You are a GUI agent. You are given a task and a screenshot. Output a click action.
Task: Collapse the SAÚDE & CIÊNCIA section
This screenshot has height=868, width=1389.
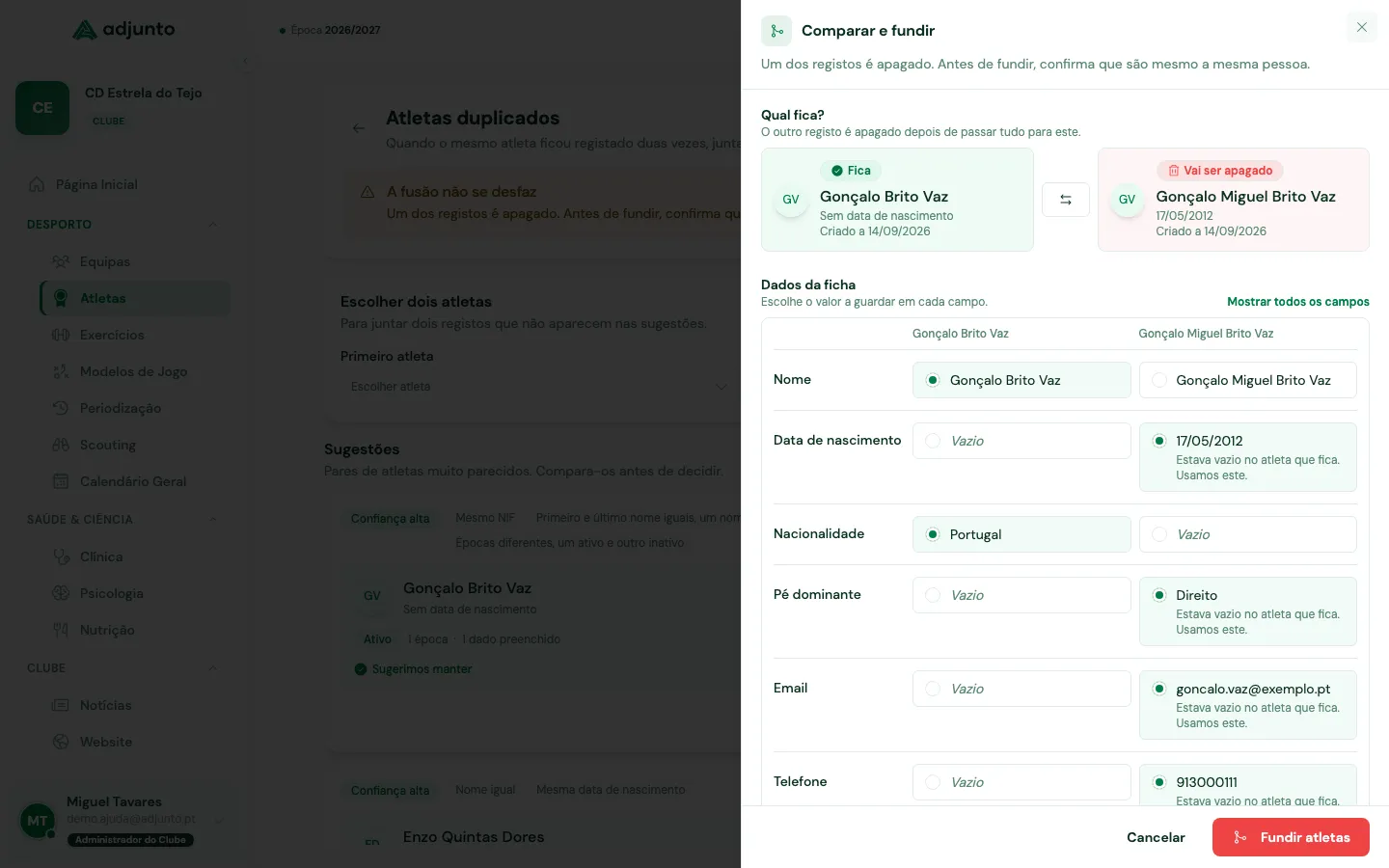(212, 520)
